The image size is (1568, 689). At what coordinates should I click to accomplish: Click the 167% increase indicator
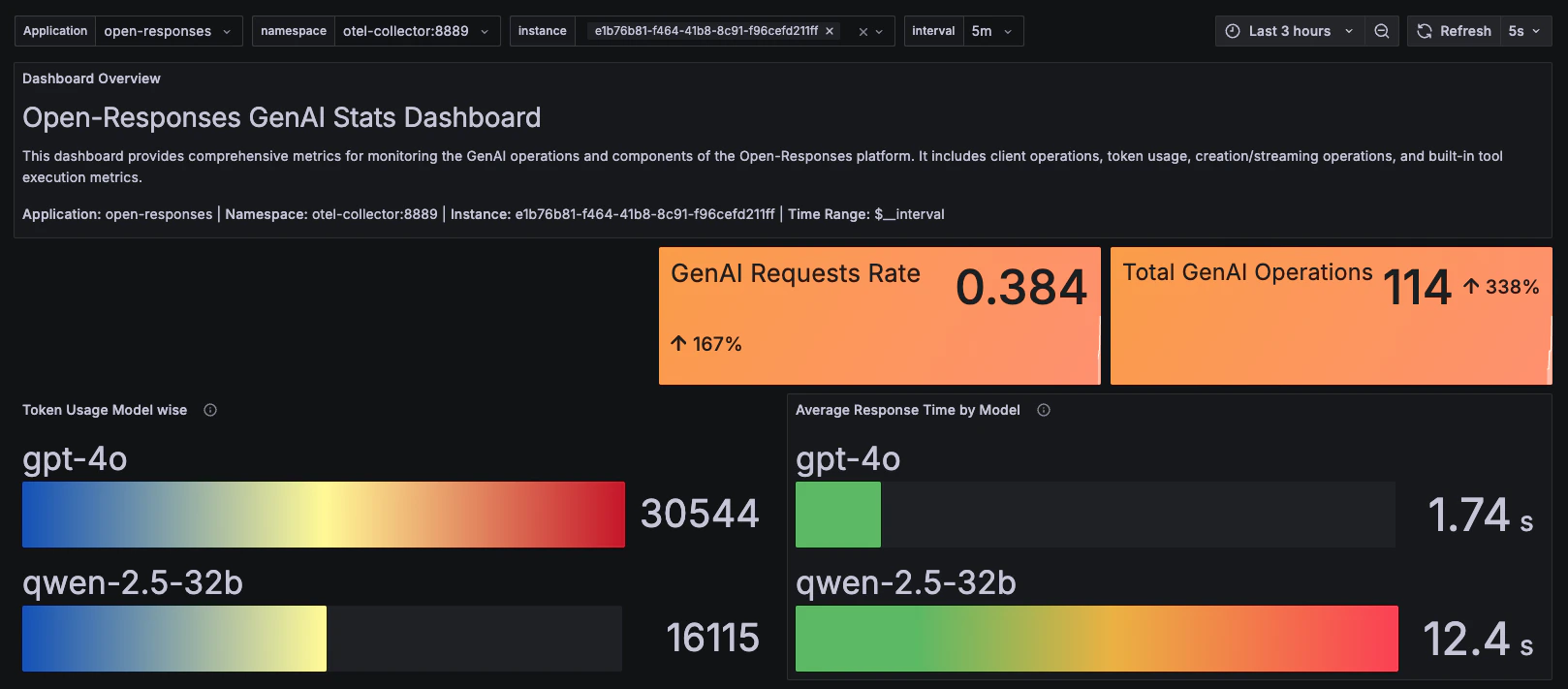[706, 344]
